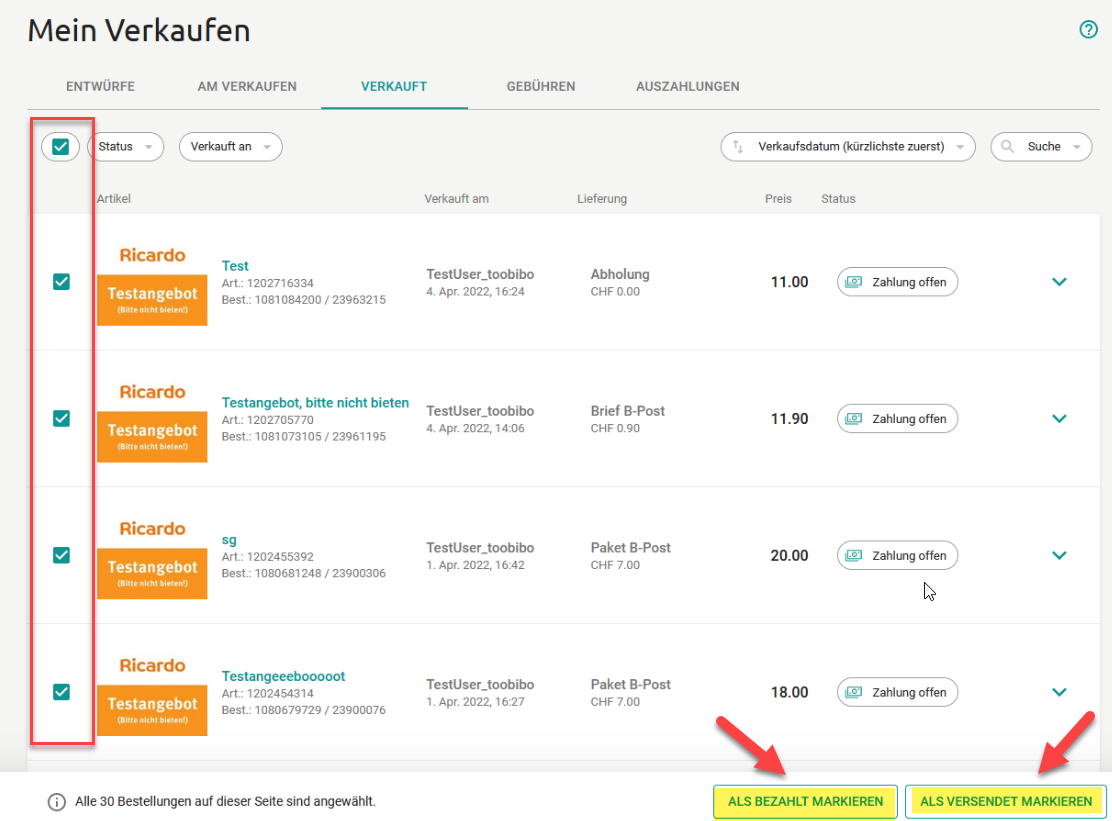1112x821 pixels.
Task: Click Zahlung offen button in the 18.00 row
Action: click(x=897, y=693)
